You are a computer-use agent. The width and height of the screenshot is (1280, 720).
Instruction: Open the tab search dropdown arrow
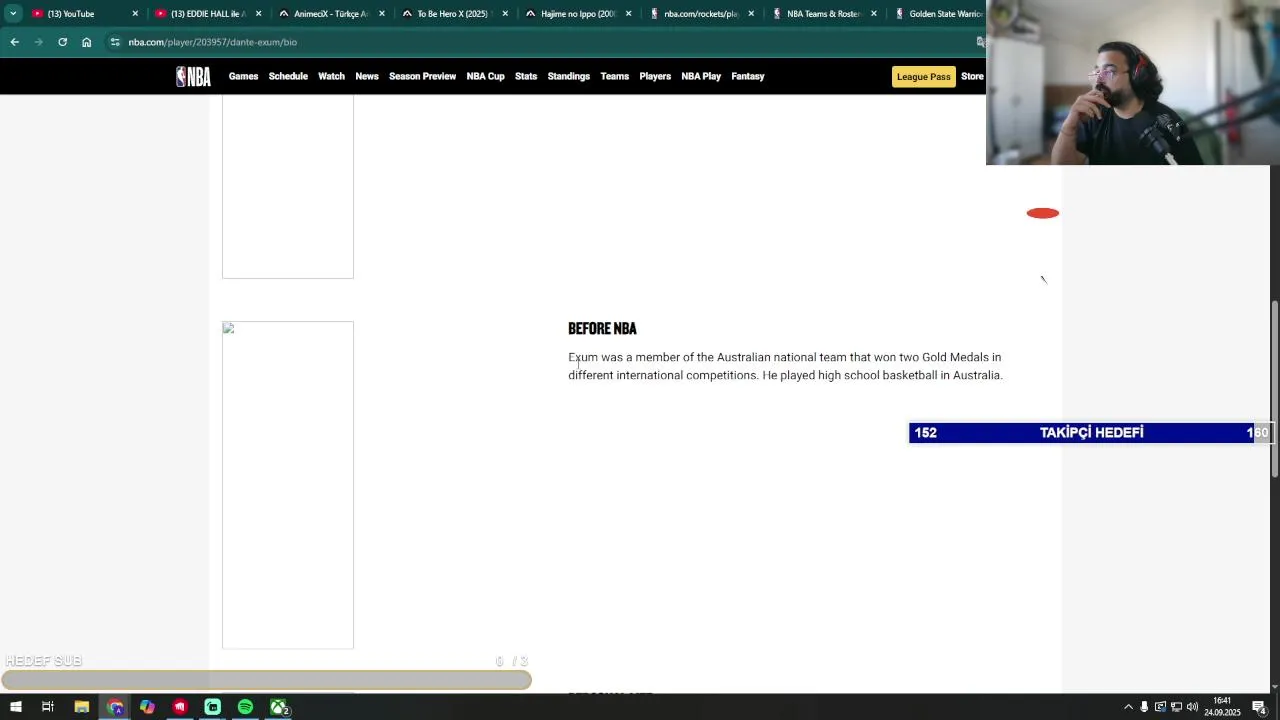12,14
